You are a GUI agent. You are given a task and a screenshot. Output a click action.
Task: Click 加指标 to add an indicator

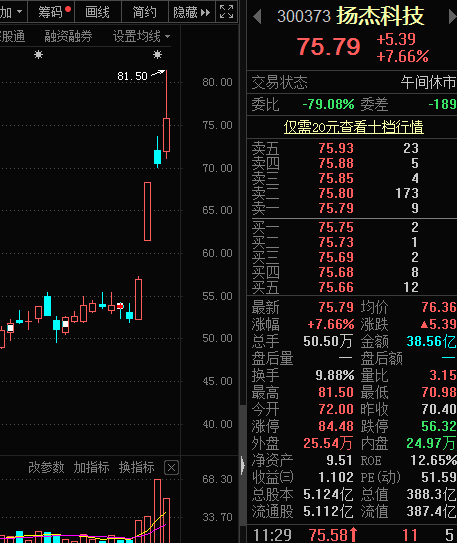[91, 468]
